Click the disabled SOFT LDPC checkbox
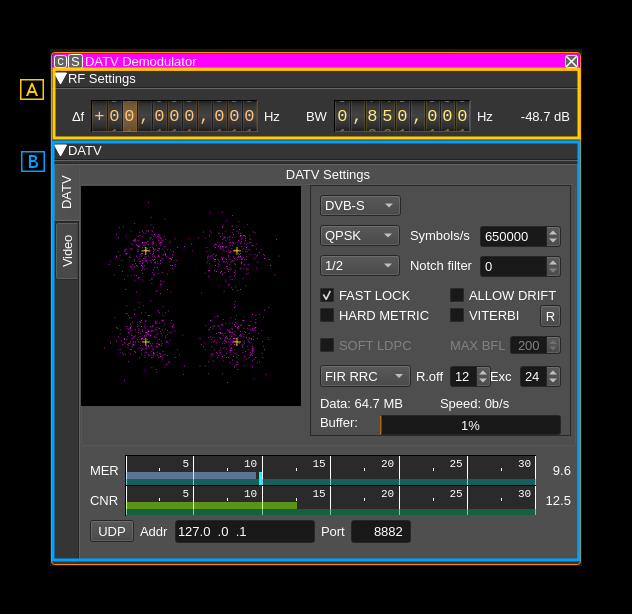This screenshot has width=632, height=614. pos(327,345)
